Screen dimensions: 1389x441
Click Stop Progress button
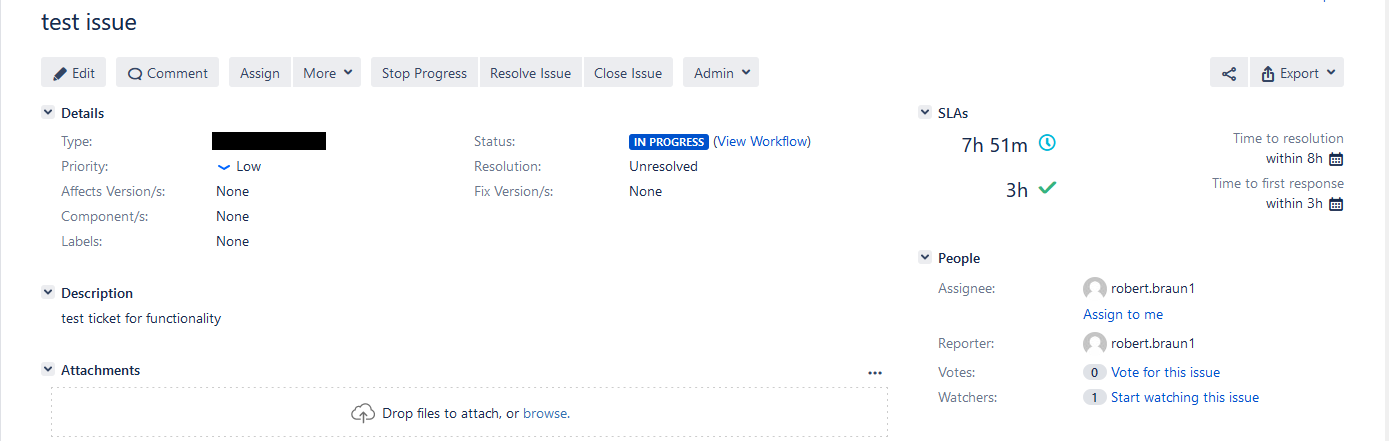tap(424, 73)
